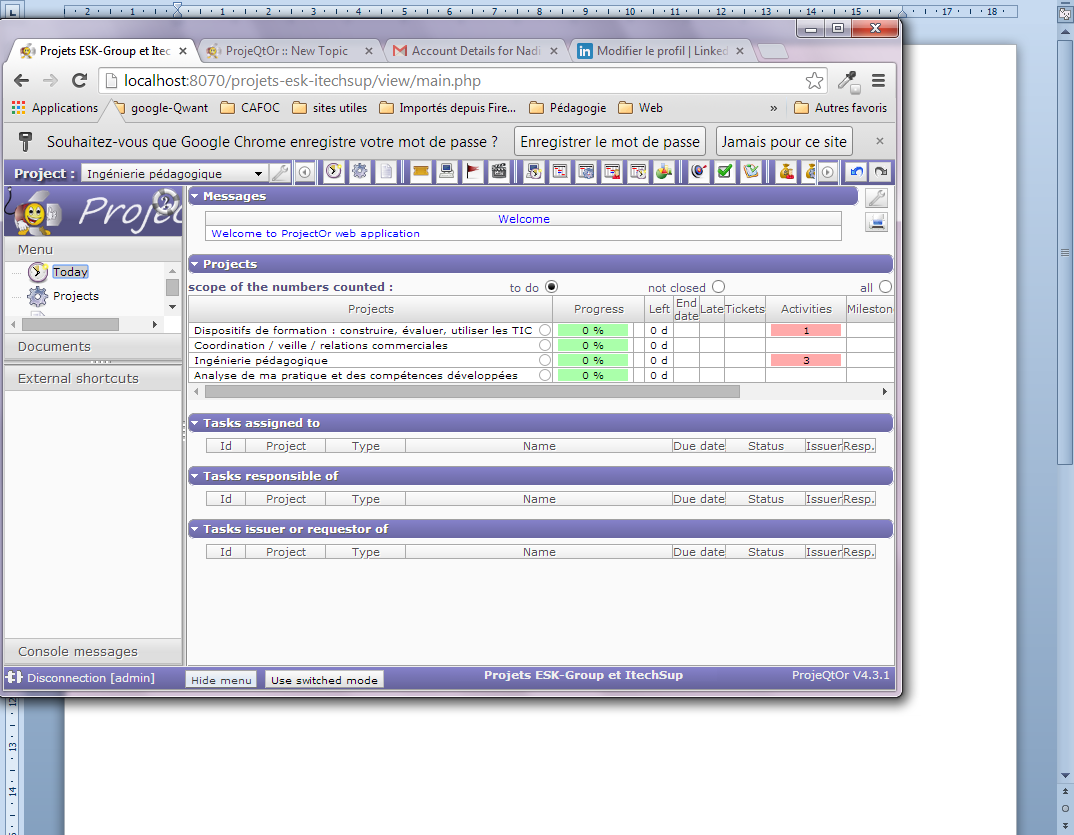The image size is (1074, 835).
Task: Open Chrome hamburger menu icon
Action: [878, 80]
